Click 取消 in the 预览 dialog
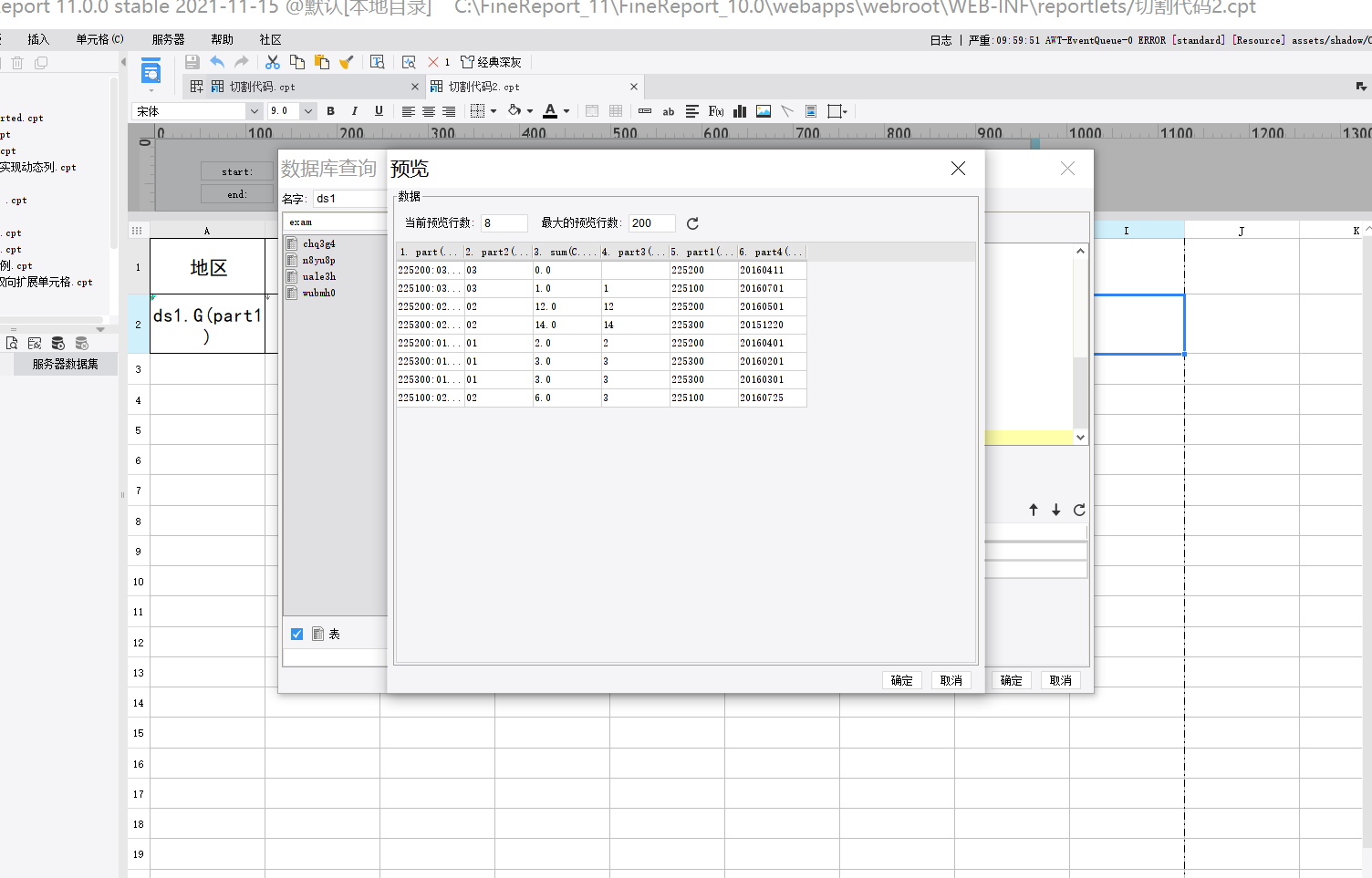The width and height of the screenshot is (1372, 878). (x=951, y=680)
